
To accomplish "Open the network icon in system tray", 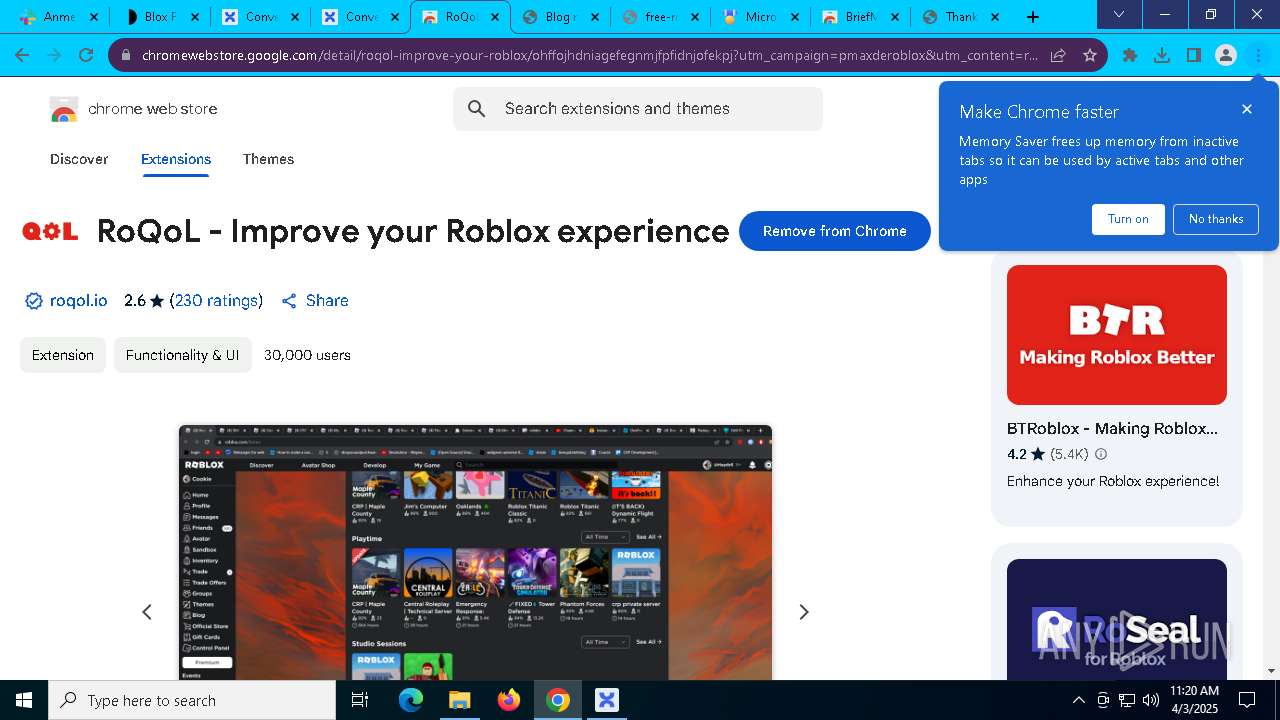I will [1127, 700].
